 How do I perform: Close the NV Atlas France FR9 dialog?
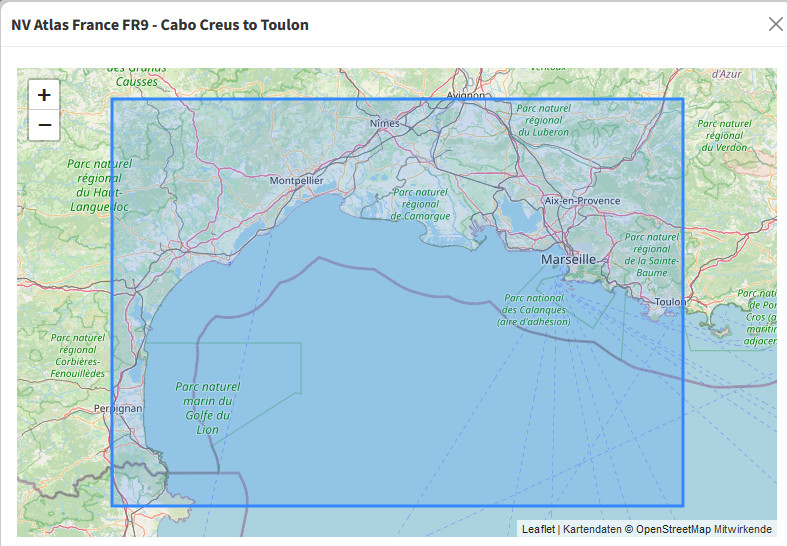pyautogui.click(x=775, y=24)
